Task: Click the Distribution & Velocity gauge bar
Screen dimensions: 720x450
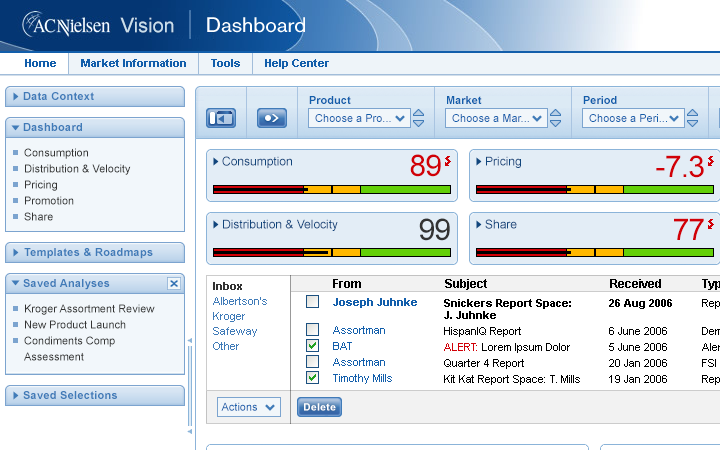Action: click(331, 252)
